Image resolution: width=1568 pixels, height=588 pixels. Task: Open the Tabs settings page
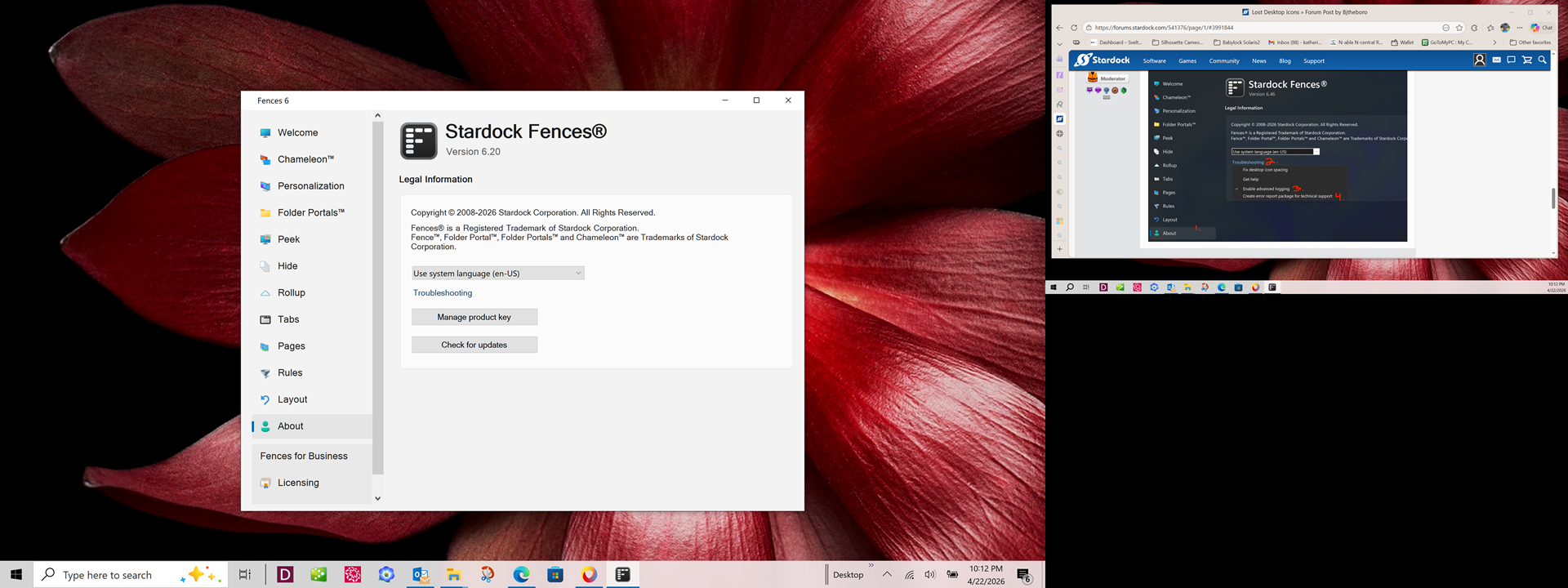pyautogui.click(x=312, y=319)
